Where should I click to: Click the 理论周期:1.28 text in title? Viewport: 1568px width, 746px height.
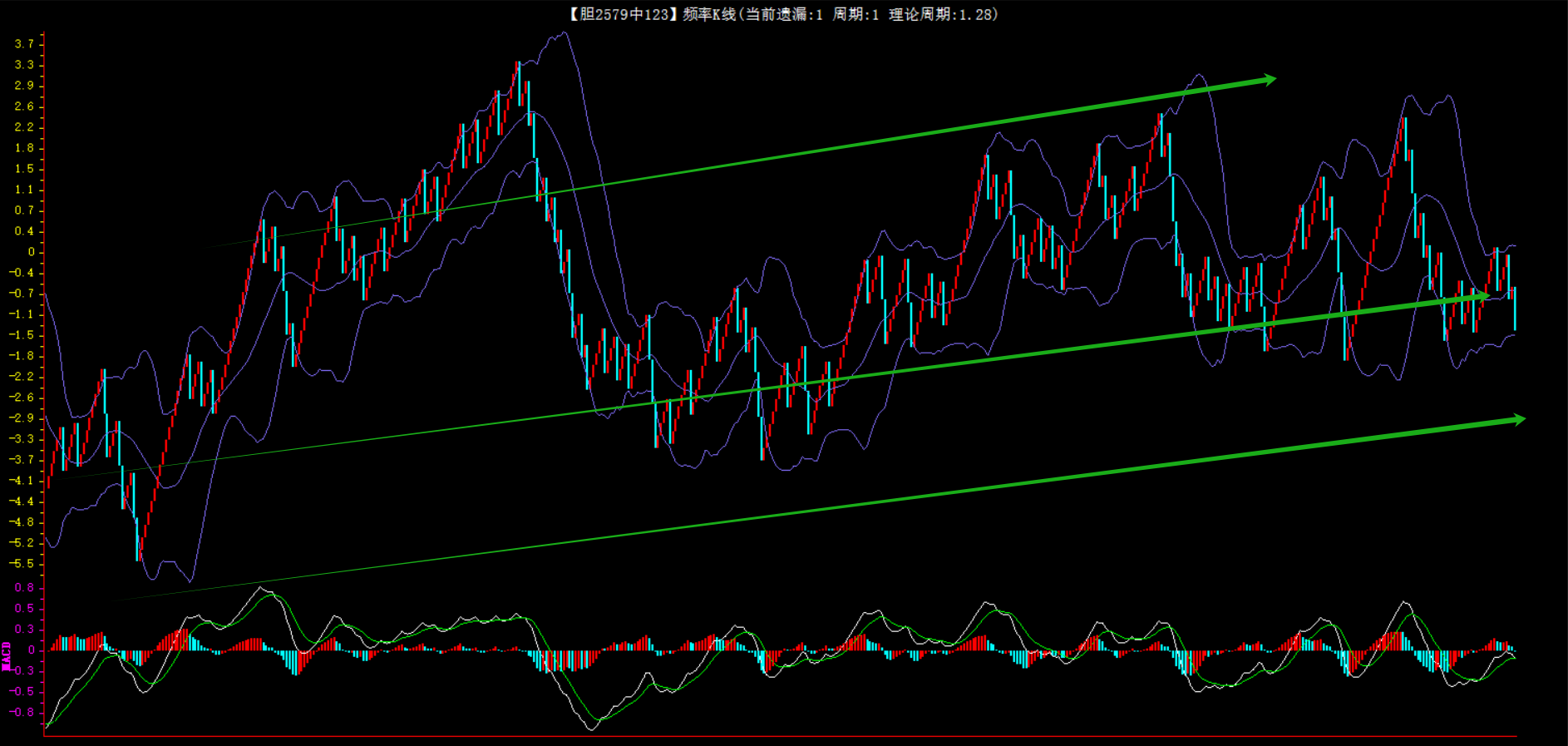[942, 14]
